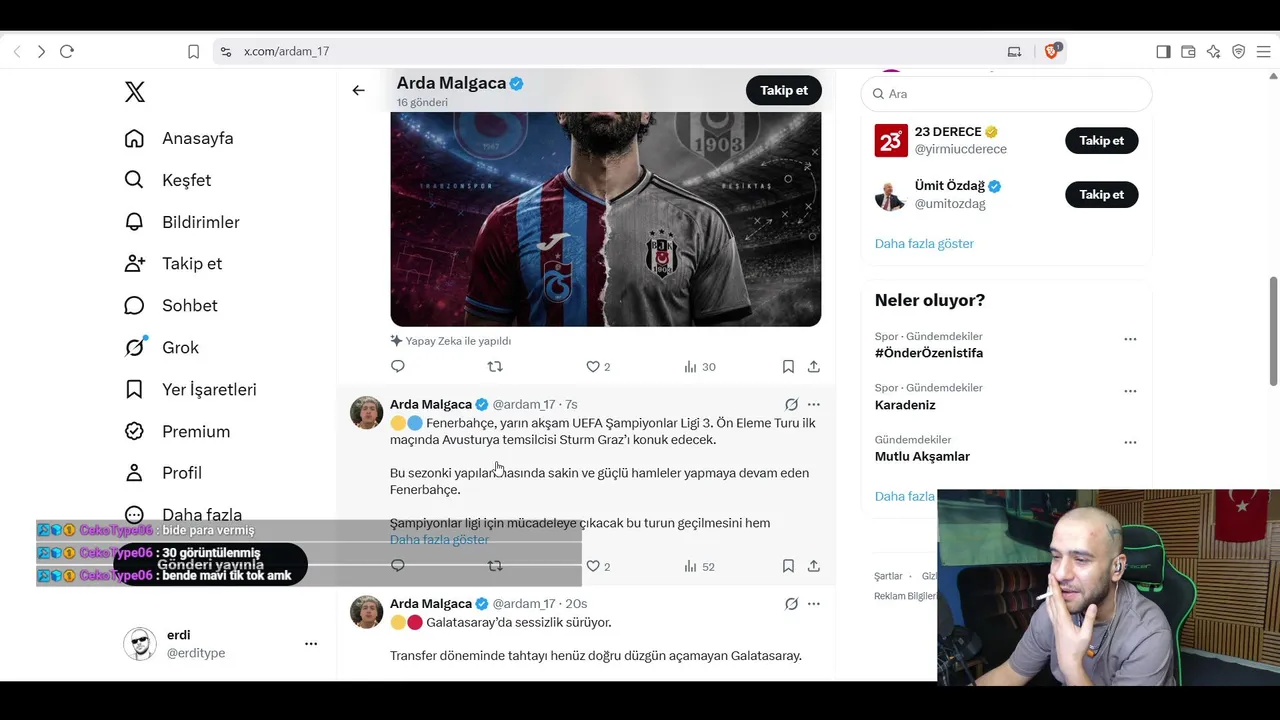Open the Mutlu Akşamlar trend
The image size is (1280, 720).
click(x=922, y=457)
